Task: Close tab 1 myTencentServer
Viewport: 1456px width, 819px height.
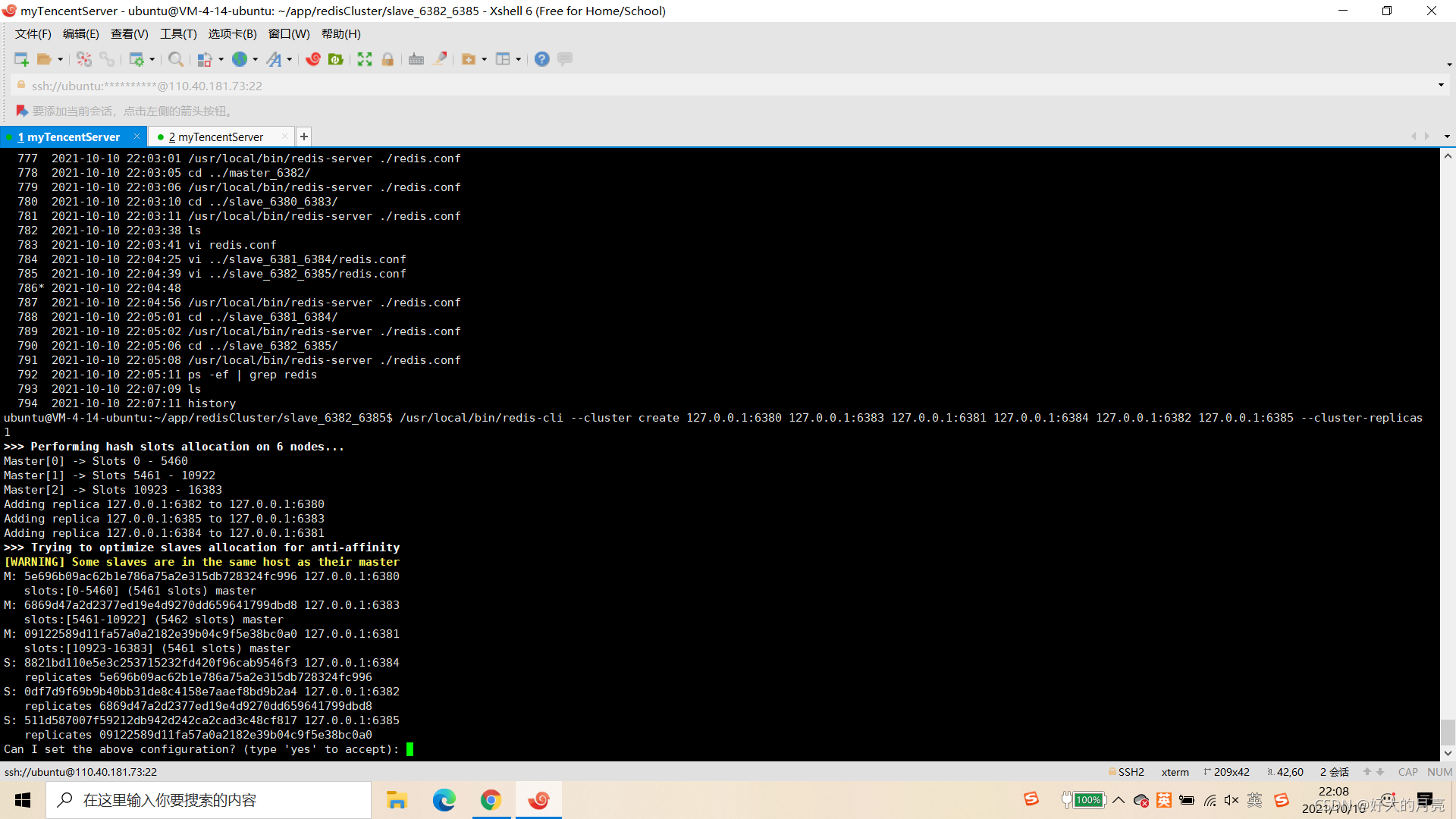Action: [136, 136]
